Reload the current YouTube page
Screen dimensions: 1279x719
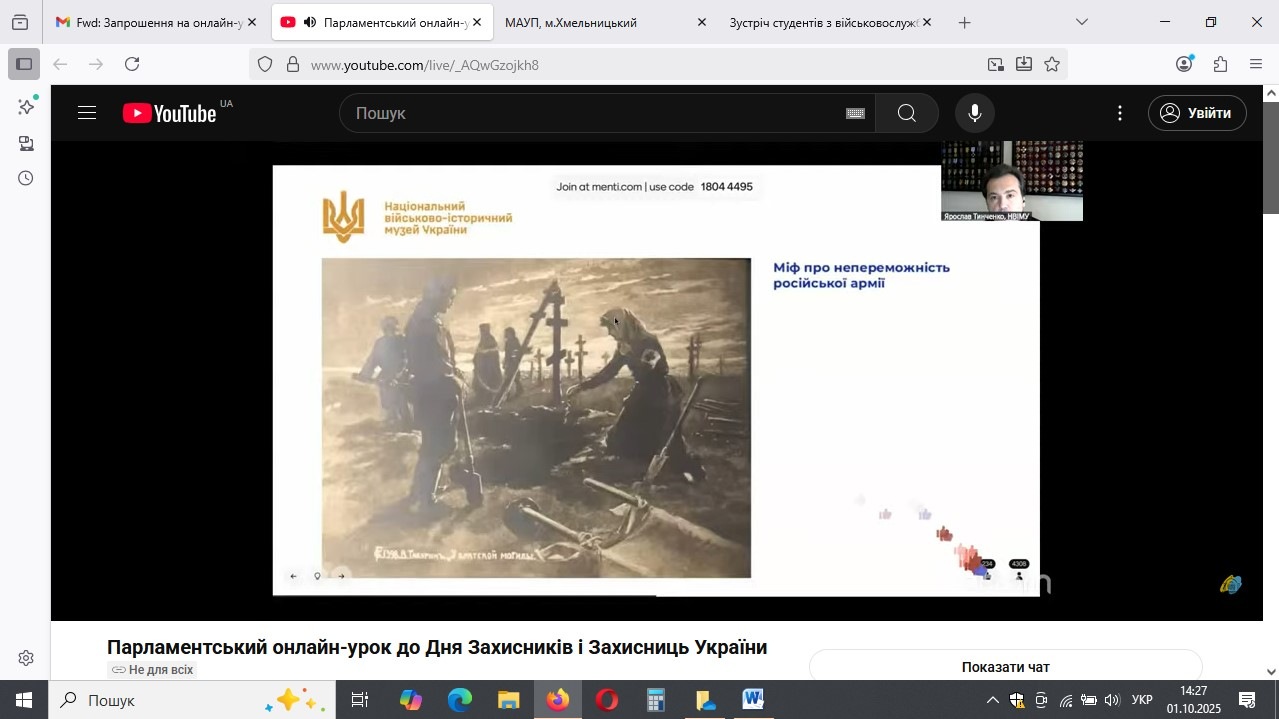(132, 64)
